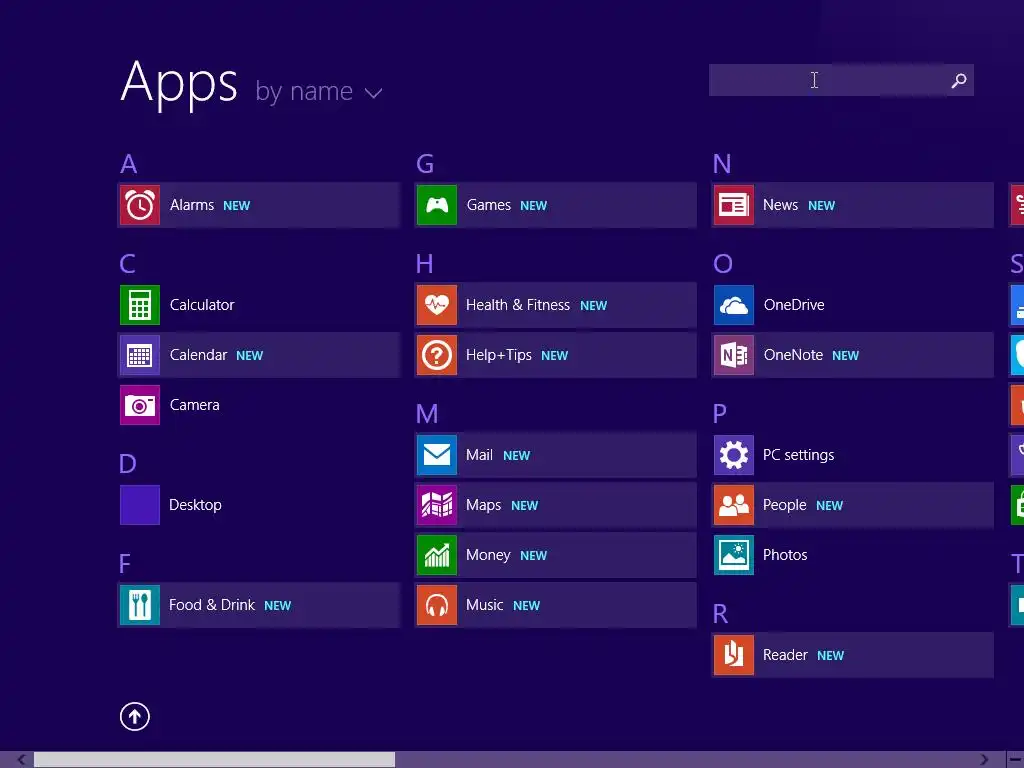Image resolution: width=1024 pixels, height=768 pixels.
Task: Click the search magnifier icon
Action: pyautogui.click(x=959, y=80)
